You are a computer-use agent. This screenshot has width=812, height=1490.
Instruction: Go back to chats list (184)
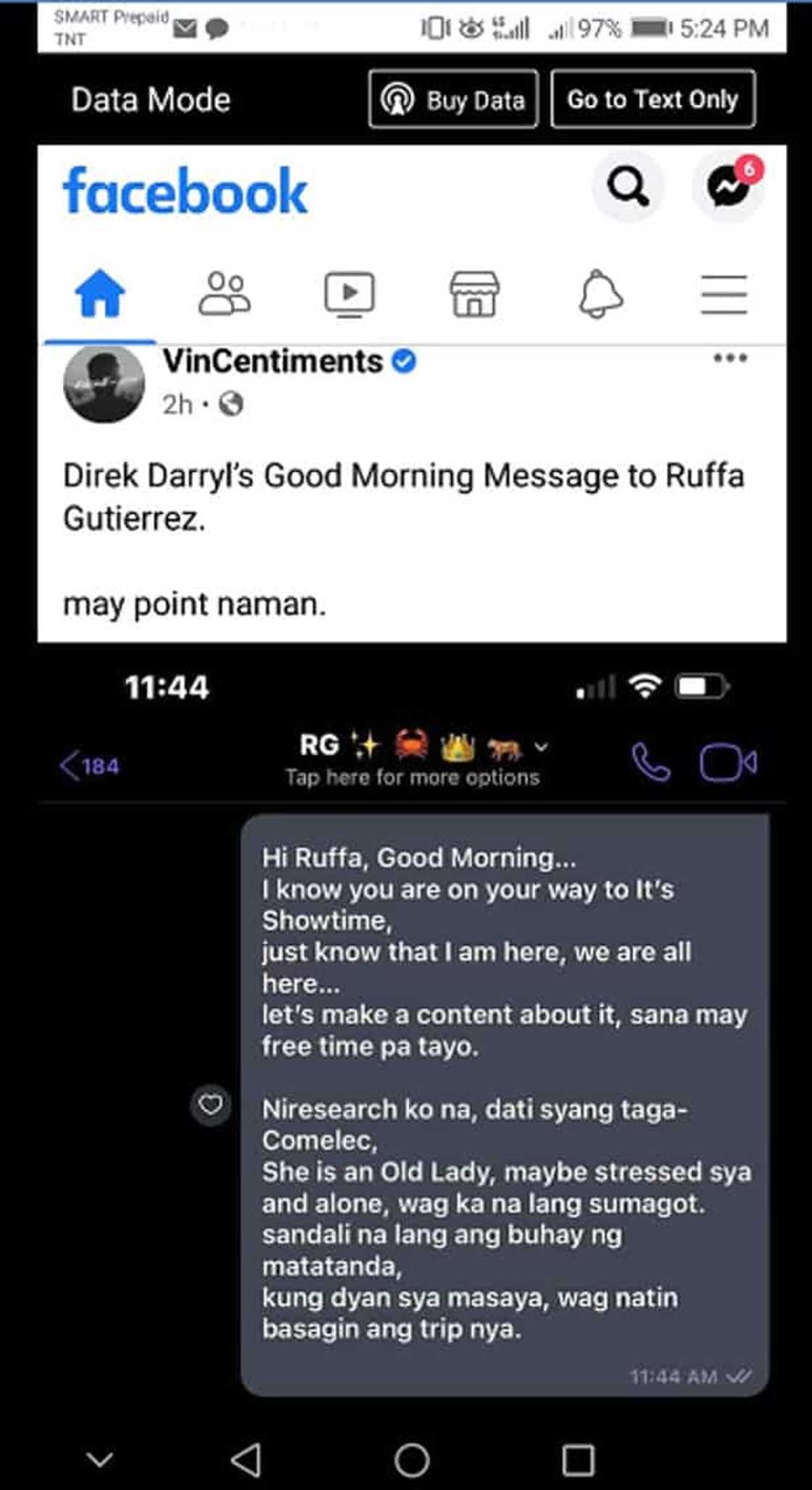89,765
